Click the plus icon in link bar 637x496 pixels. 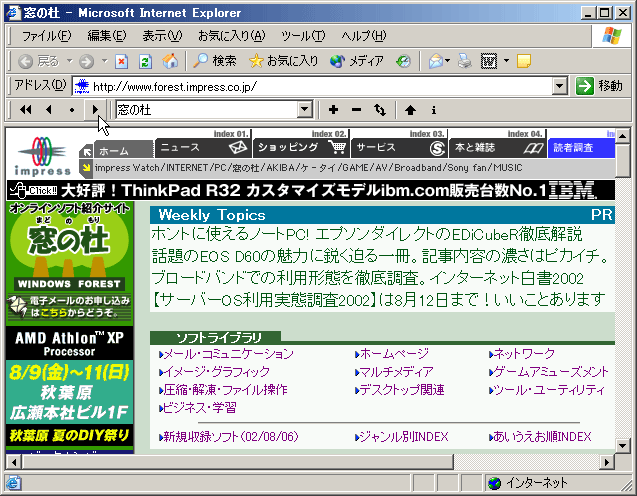333,110
